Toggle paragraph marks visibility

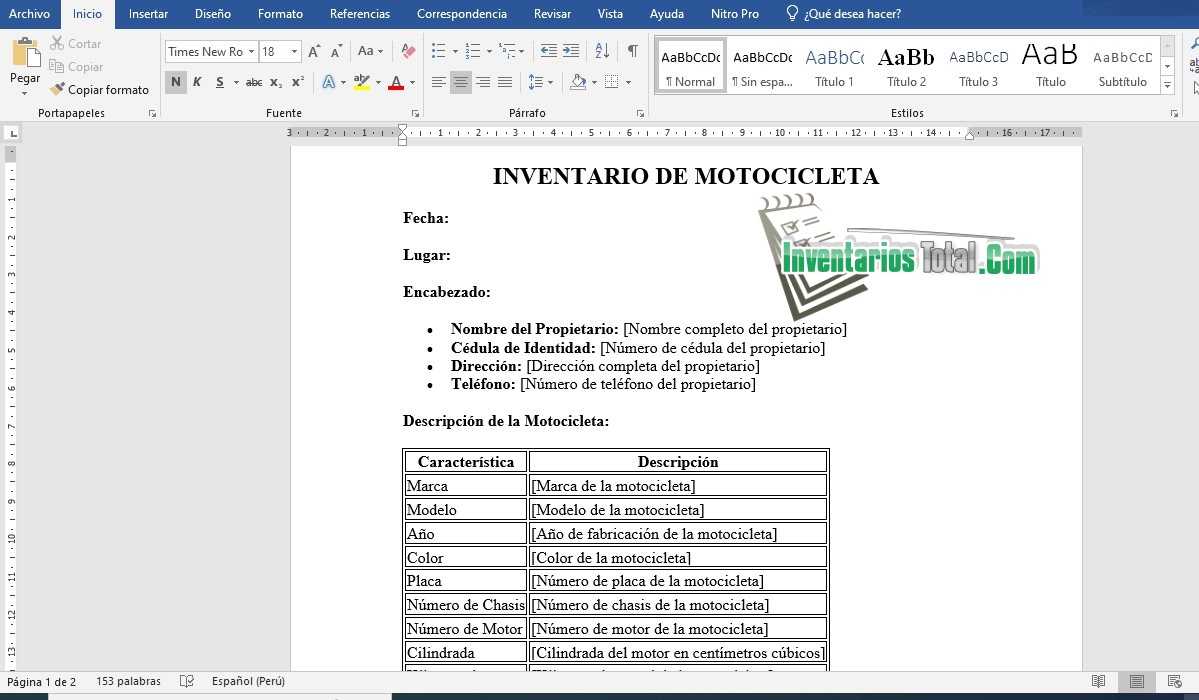631,50
